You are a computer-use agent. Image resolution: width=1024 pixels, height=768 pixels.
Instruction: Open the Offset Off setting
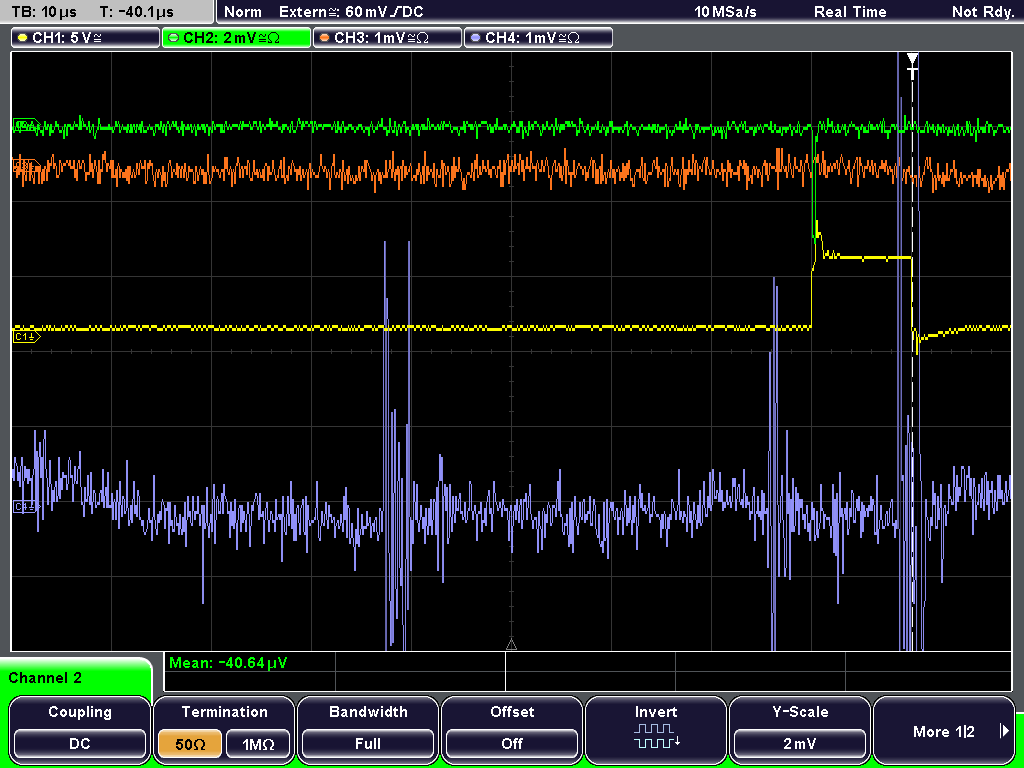512,728
